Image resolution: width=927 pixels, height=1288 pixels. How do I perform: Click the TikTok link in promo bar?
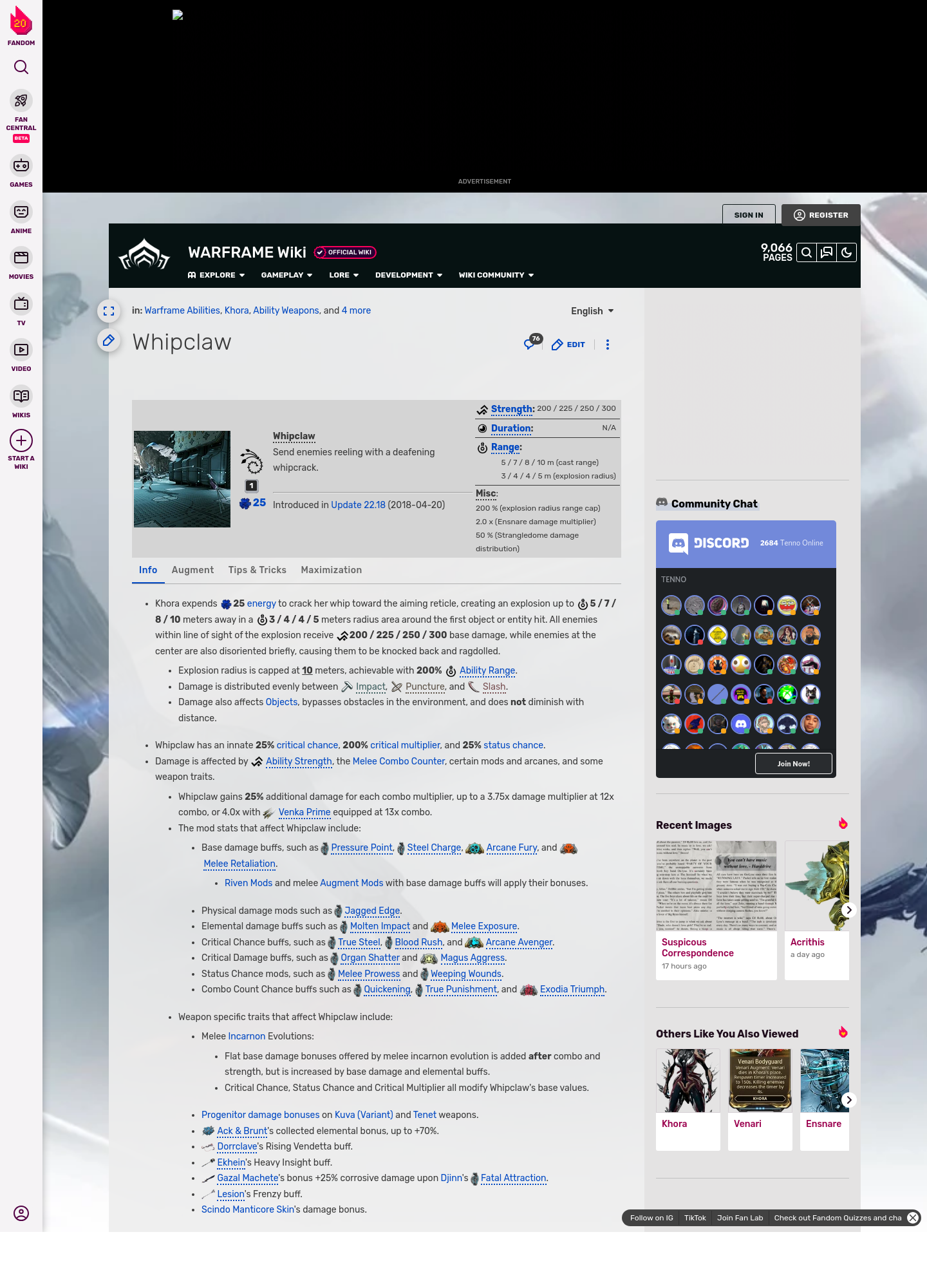[x=695, y=1218]
